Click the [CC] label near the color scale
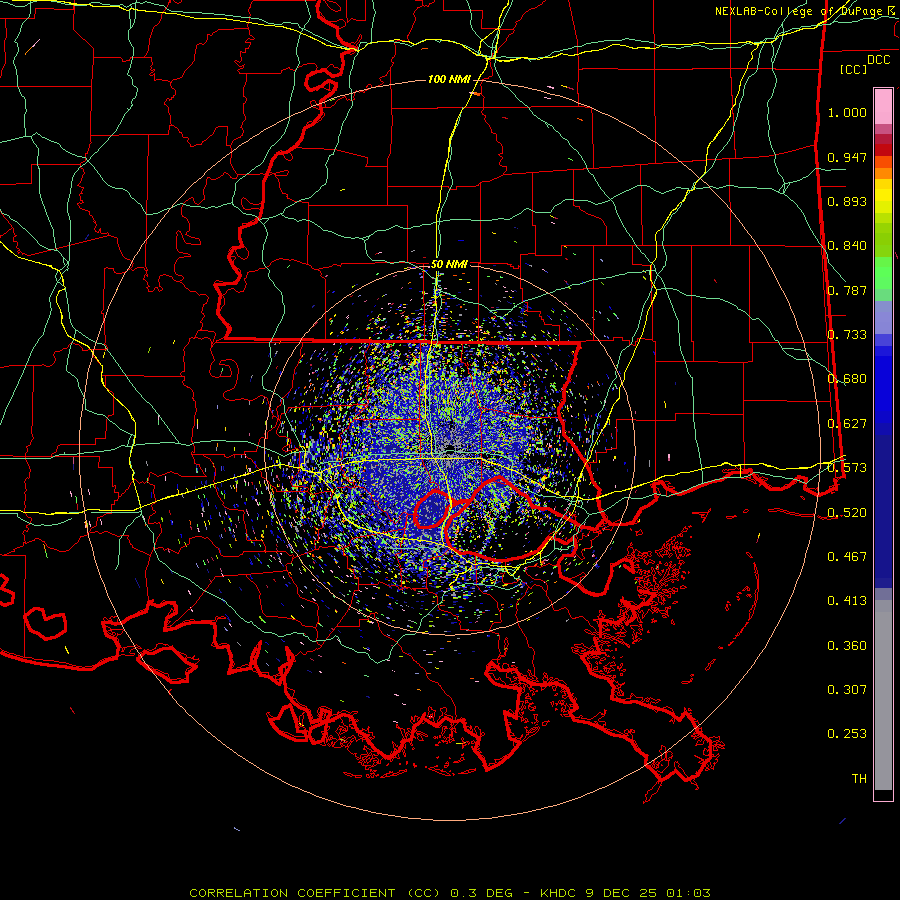 pyautogui.click(x=854, y=69)
